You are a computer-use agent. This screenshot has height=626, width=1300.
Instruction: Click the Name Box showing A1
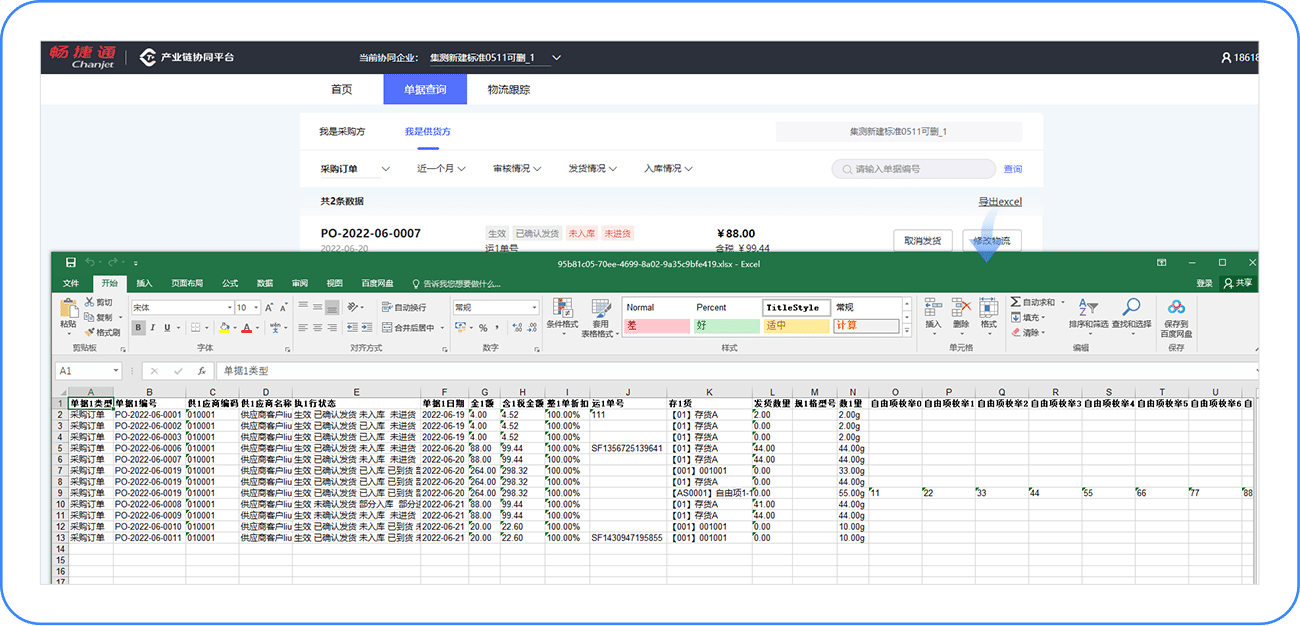(x=87, y=371)
